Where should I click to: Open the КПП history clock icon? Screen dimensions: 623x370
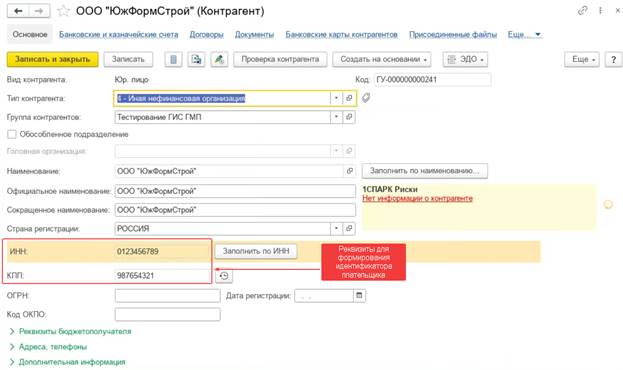224,276
